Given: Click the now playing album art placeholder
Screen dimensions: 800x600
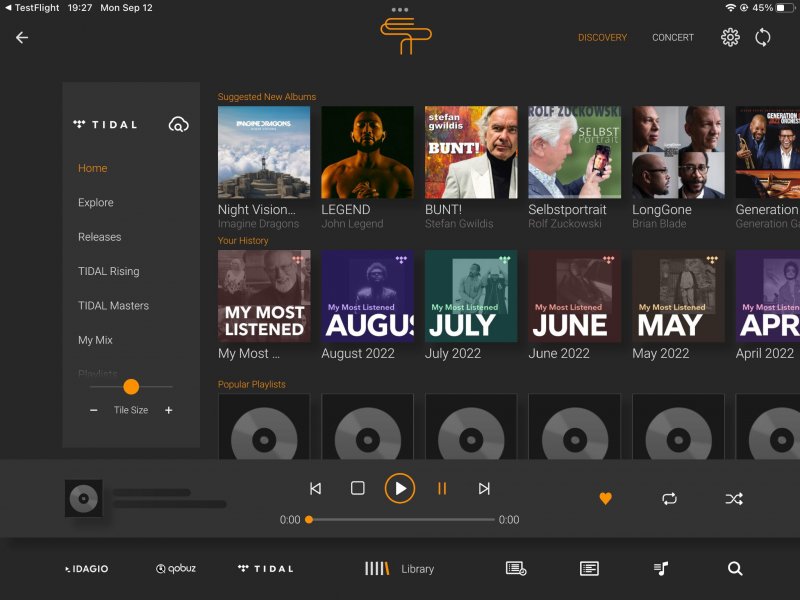Looking at the screenshot, I should coord(84,498).
